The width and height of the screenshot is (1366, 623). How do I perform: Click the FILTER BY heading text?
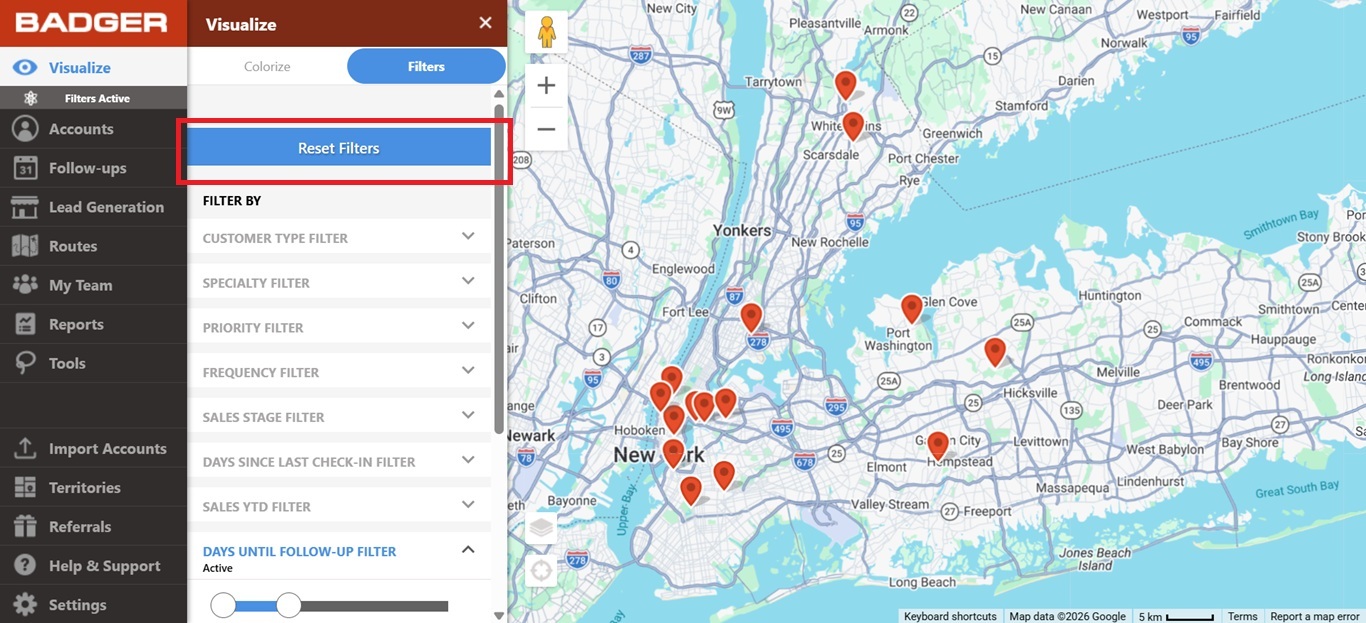pyautogui.click(x=232, y=201)
